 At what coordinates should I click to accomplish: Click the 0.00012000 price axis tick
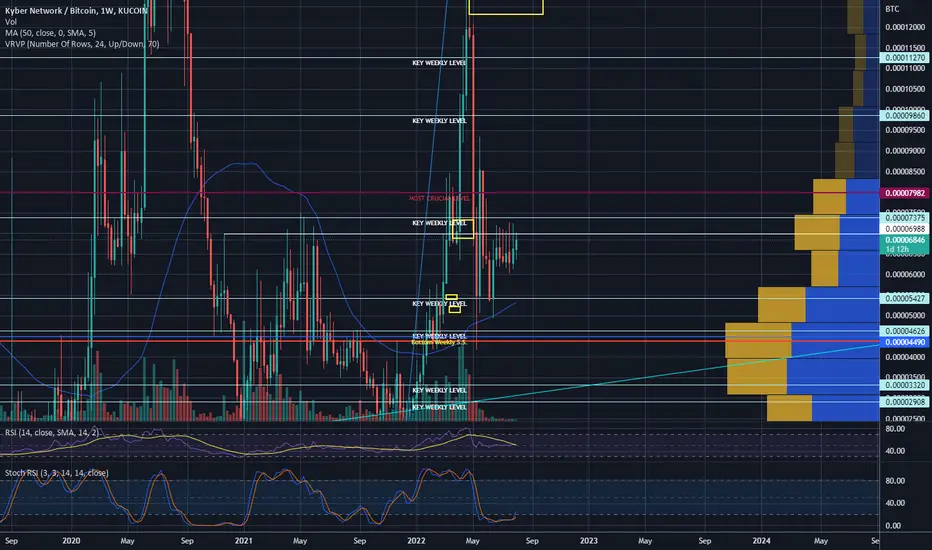click(x=905, y=27)
